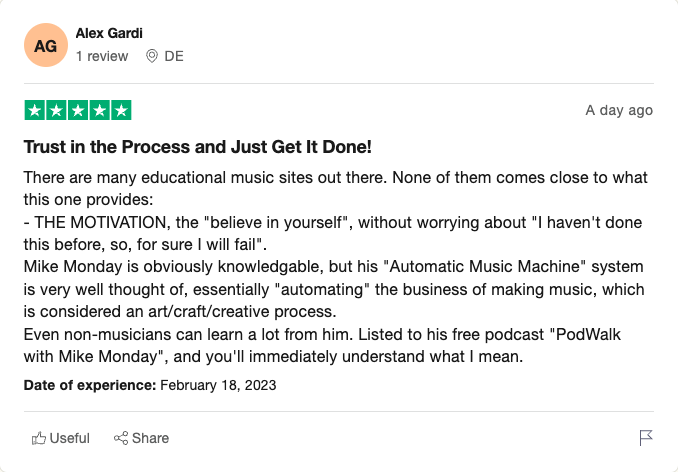Viewport: 678px width, 472px height.
Task: Click the "February 18, 2023" date text
Action: (x=218, y=384)
